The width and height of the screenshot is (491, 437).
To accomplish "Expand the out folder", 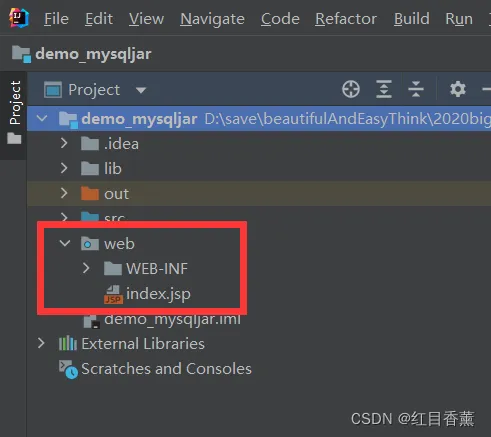I will [x=64, y=193].
